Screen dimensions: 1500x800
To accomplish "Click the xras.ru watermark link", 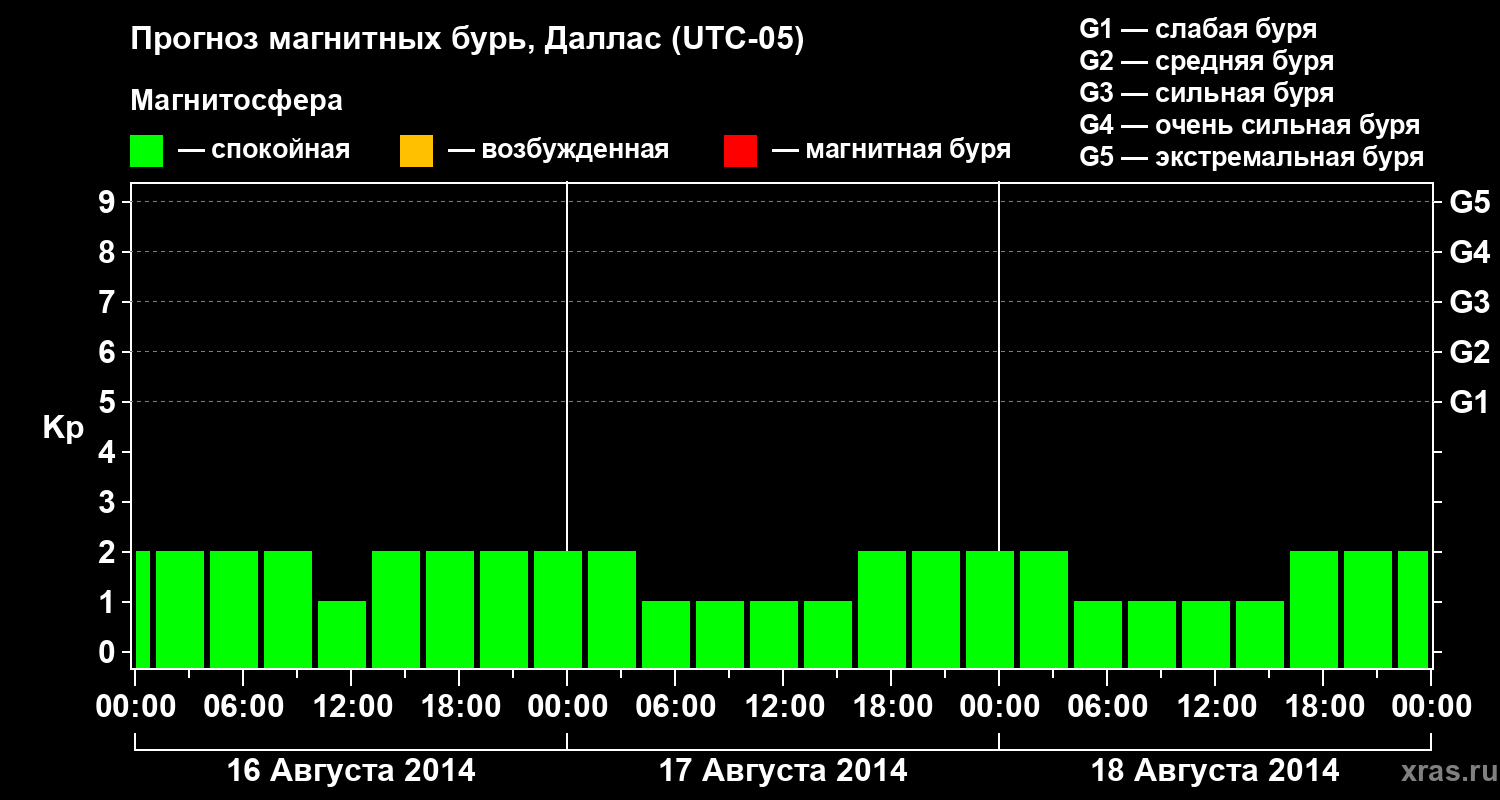I will 1443,771.
